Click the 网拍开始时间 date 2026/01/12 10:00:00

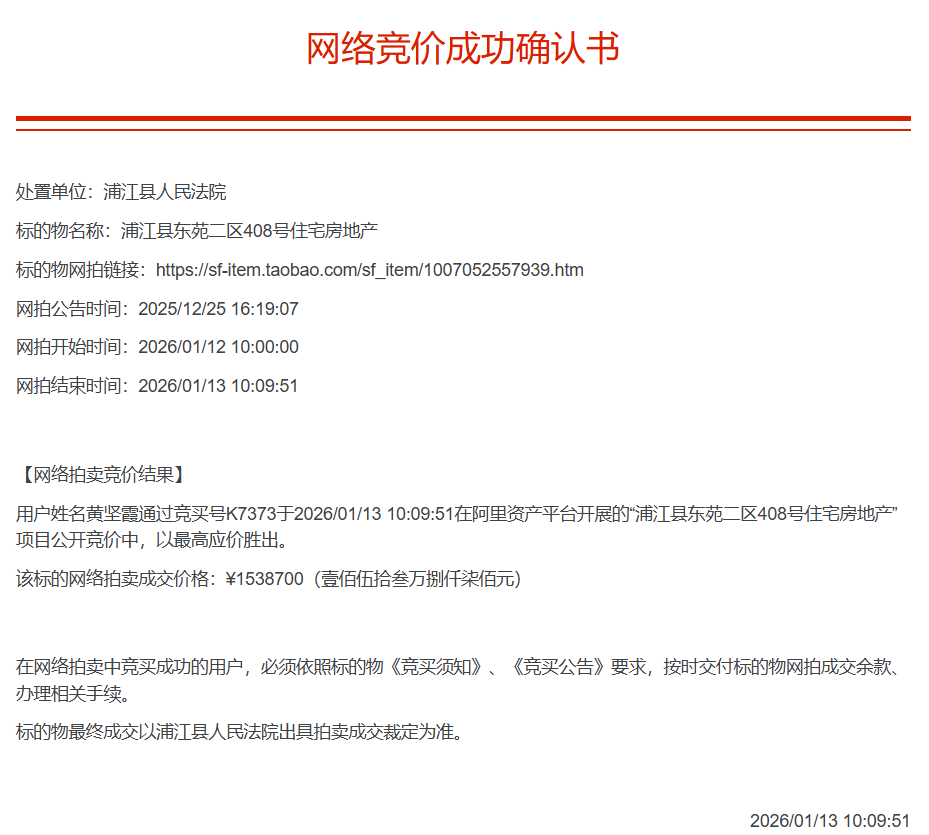[218, 347]
